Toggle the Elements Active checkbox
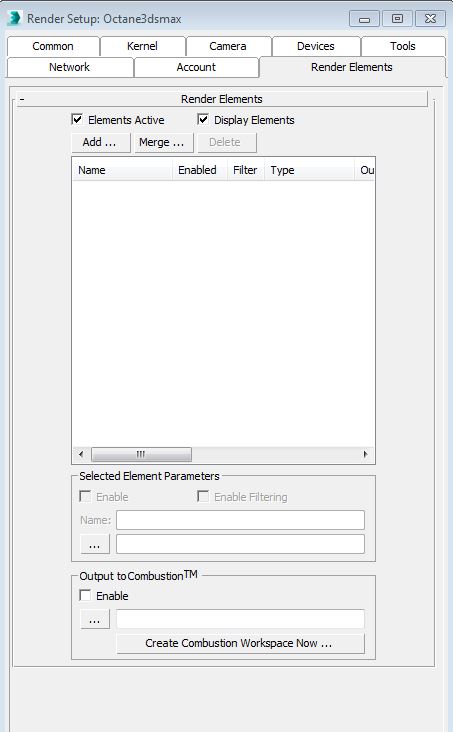Screen dimensions: 453x732 coord(78,120)
